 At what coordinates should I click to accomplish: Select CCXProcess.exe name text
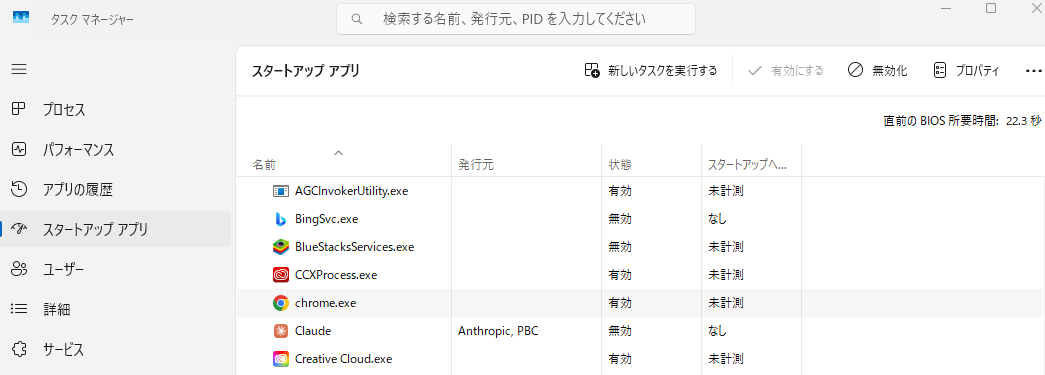point(336,275)
